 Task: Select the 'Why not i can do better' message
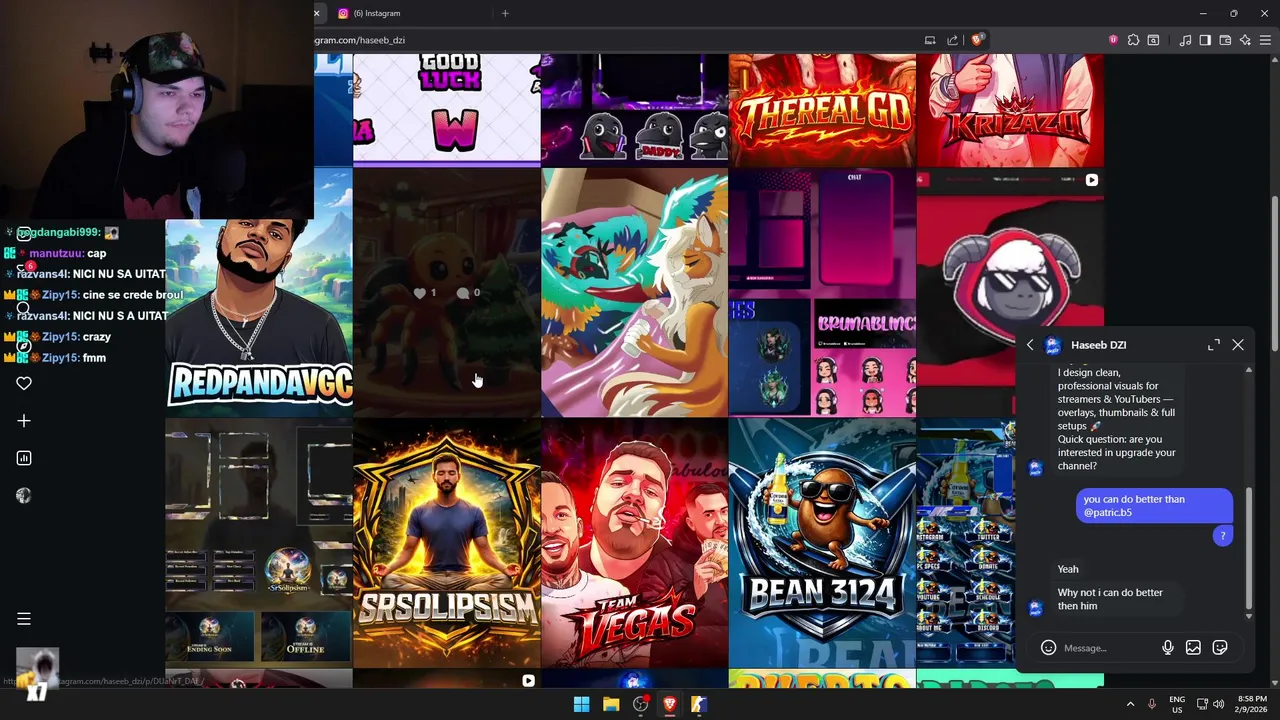click(1114, 599)
